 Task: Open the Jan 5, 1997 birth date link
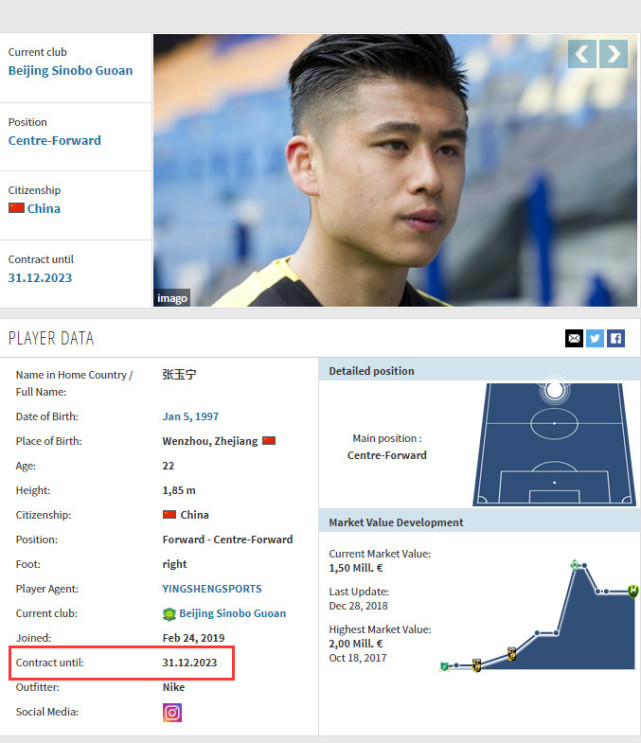[190, 417]
